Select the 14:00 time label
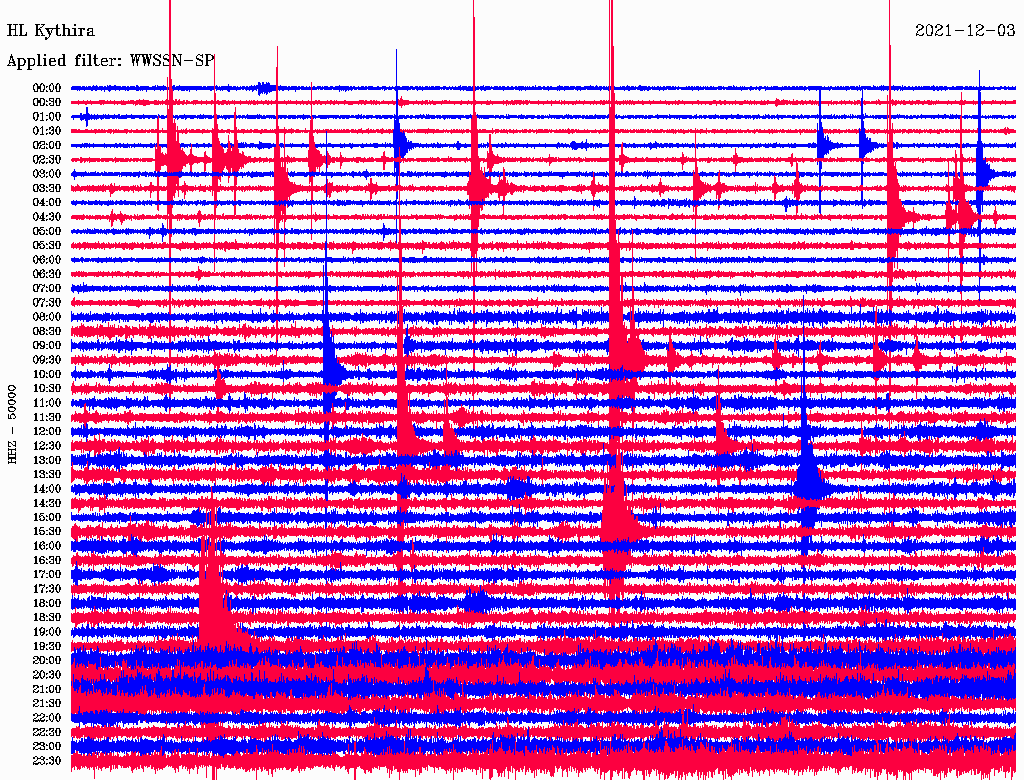Viewport: 1024px width, 780px height. [x=47, y=489]
